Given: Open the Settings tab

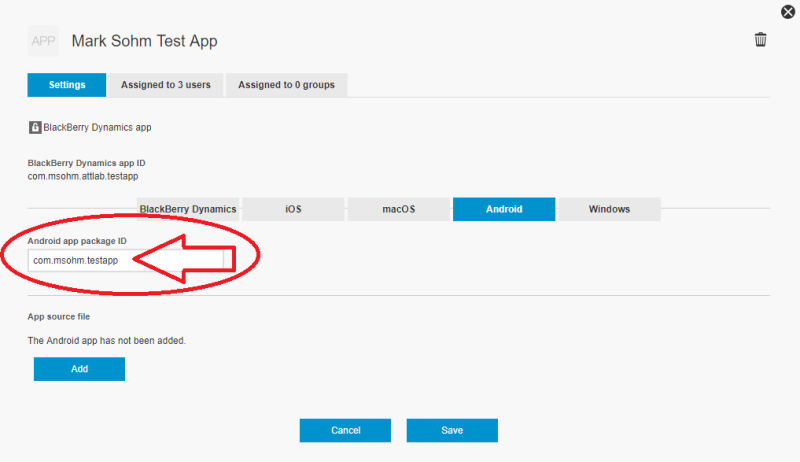Looking at the screenshot, I should (x=67, y=85).
